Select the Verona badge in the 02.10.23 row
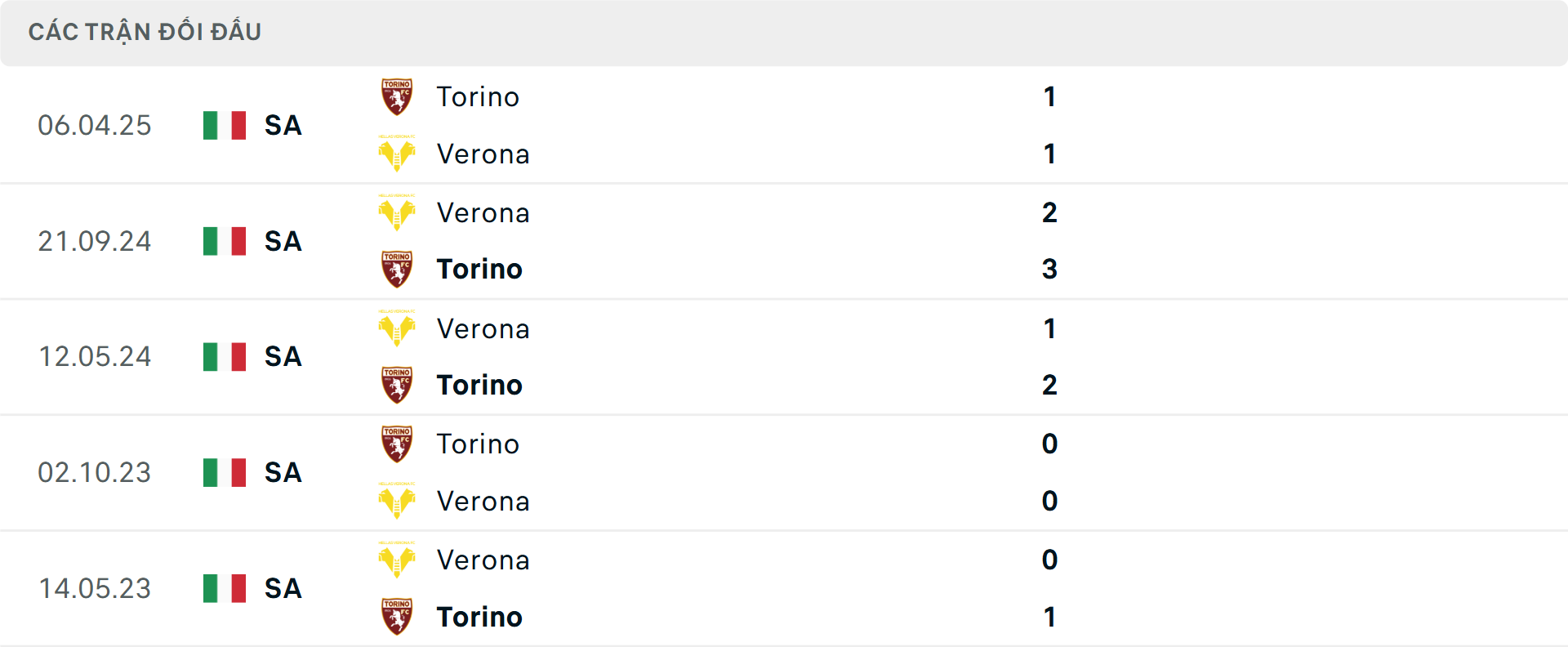This screenshot has width=1568, height=647. click(x=397, y=502)
